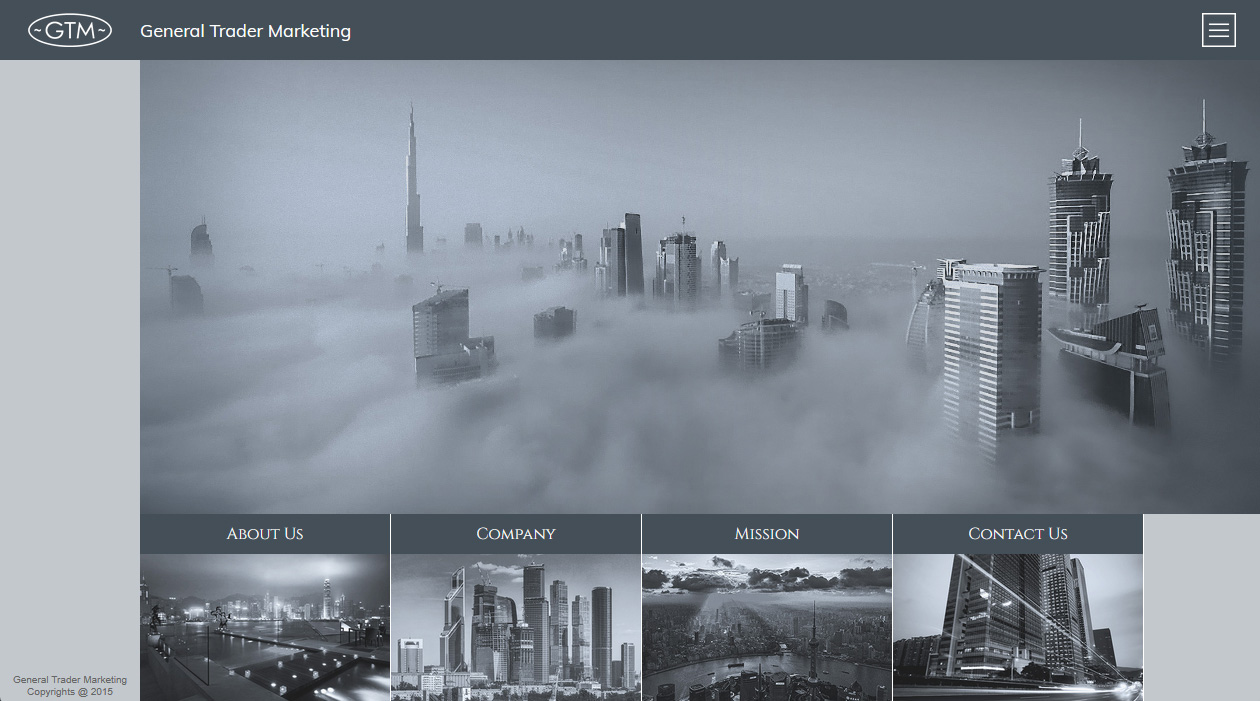Viewport: 1260px width, 701px height.
Task: Click the About Us night harbor thumbnail
Action: tap(265, 627)
